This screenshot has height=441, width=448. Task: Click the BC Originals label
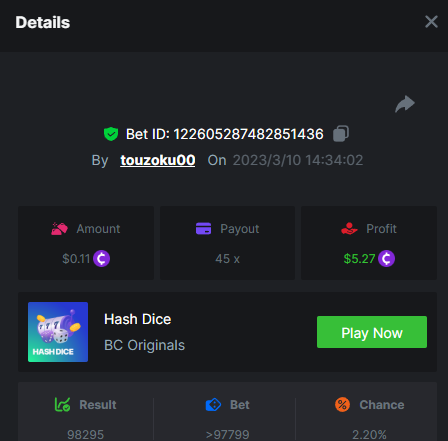[x=144, y=345]
